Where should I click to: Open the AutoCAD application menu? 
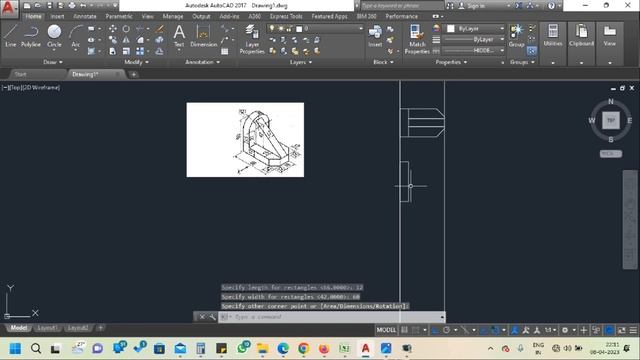[8, 8]
